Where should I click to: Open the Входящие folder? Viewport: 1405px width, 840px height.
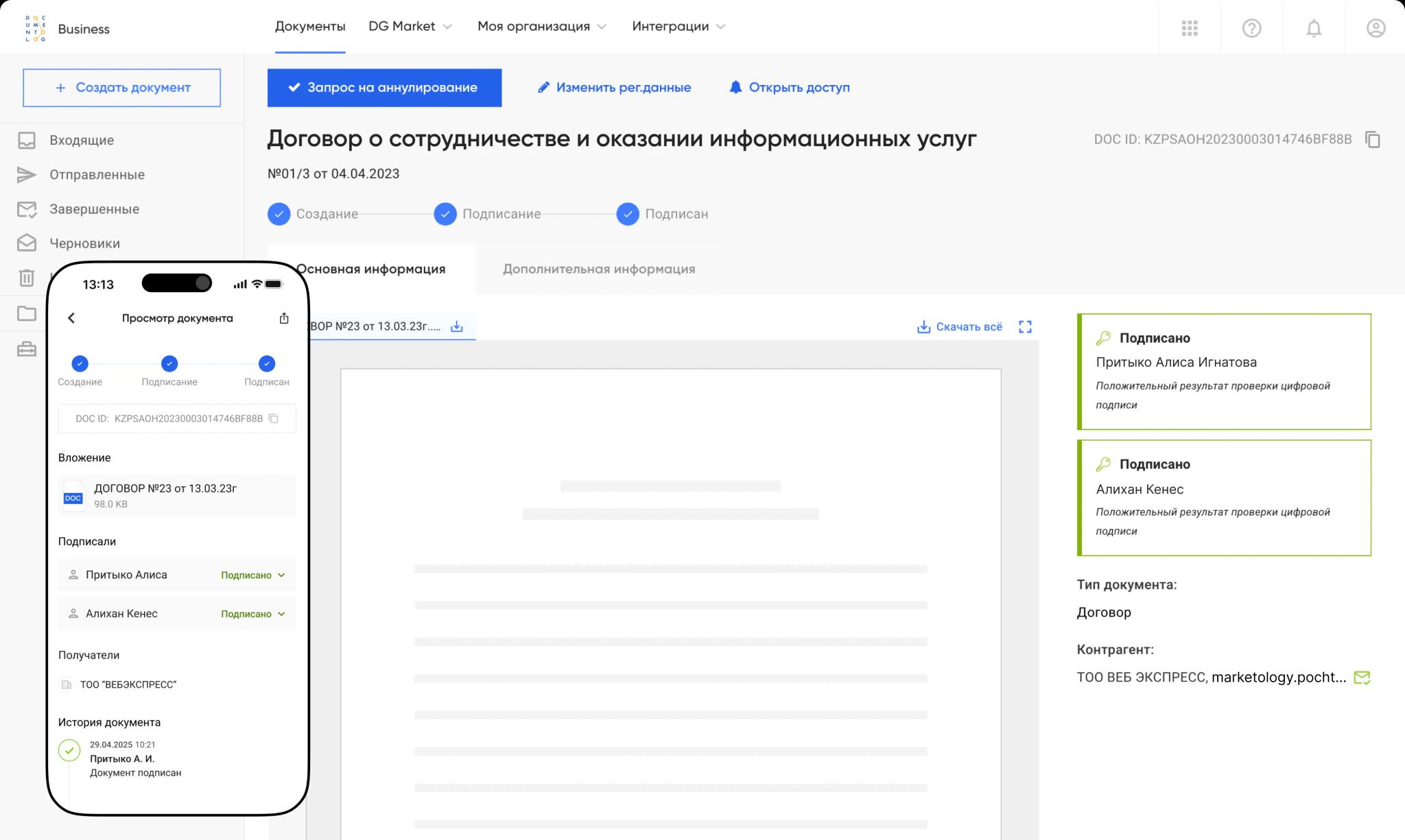[81, 140]
